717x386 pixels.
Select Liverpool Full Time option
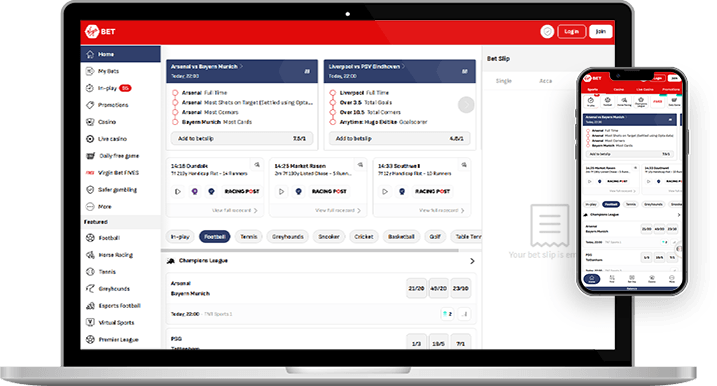[x=333, y=93]
